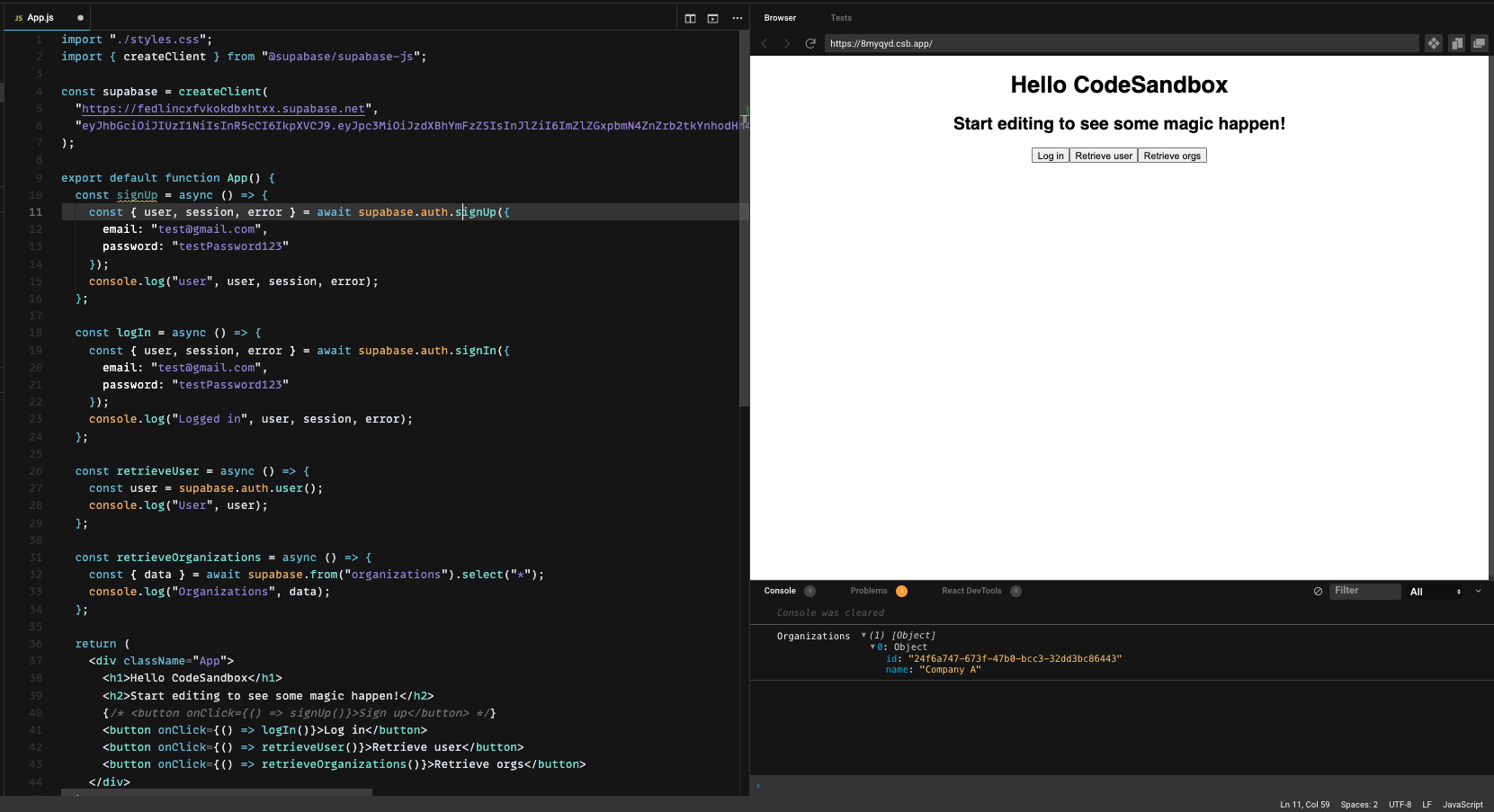Click the Log in button in preview
Viewport: 1494px width, 812px height.
(1051, 156)
